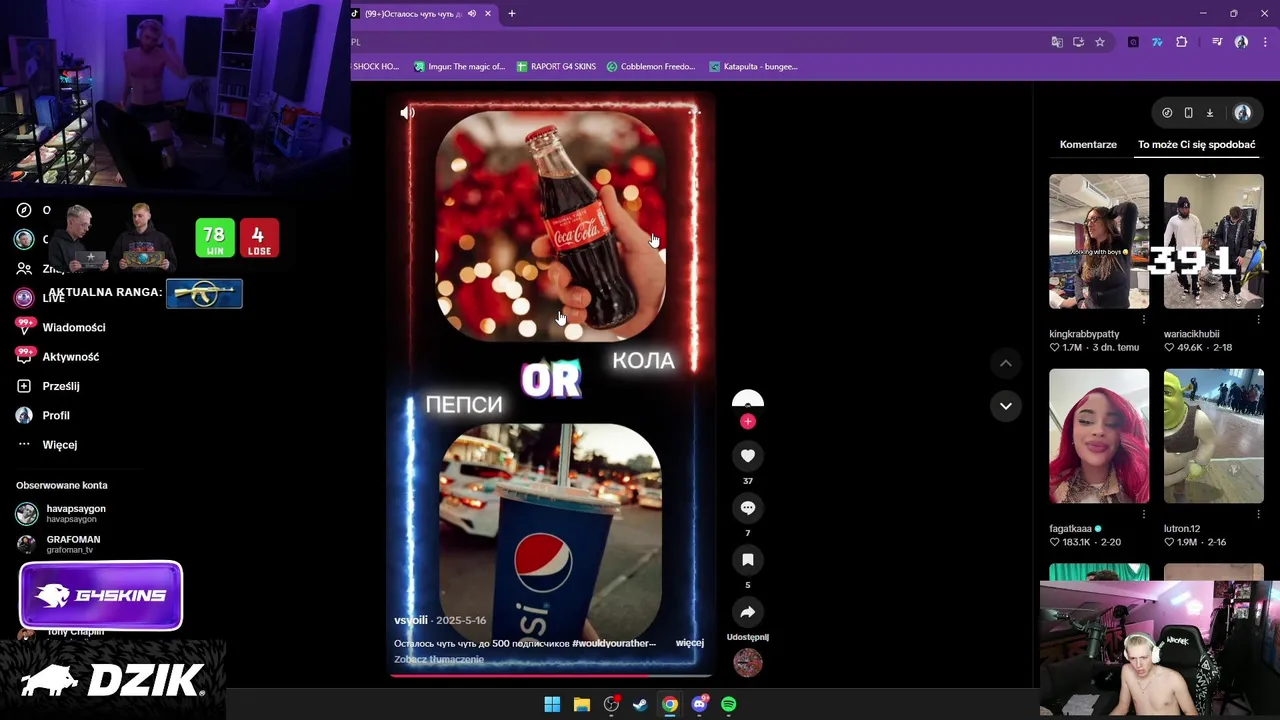Seek using the red video progress bar

tap(550, 675)
